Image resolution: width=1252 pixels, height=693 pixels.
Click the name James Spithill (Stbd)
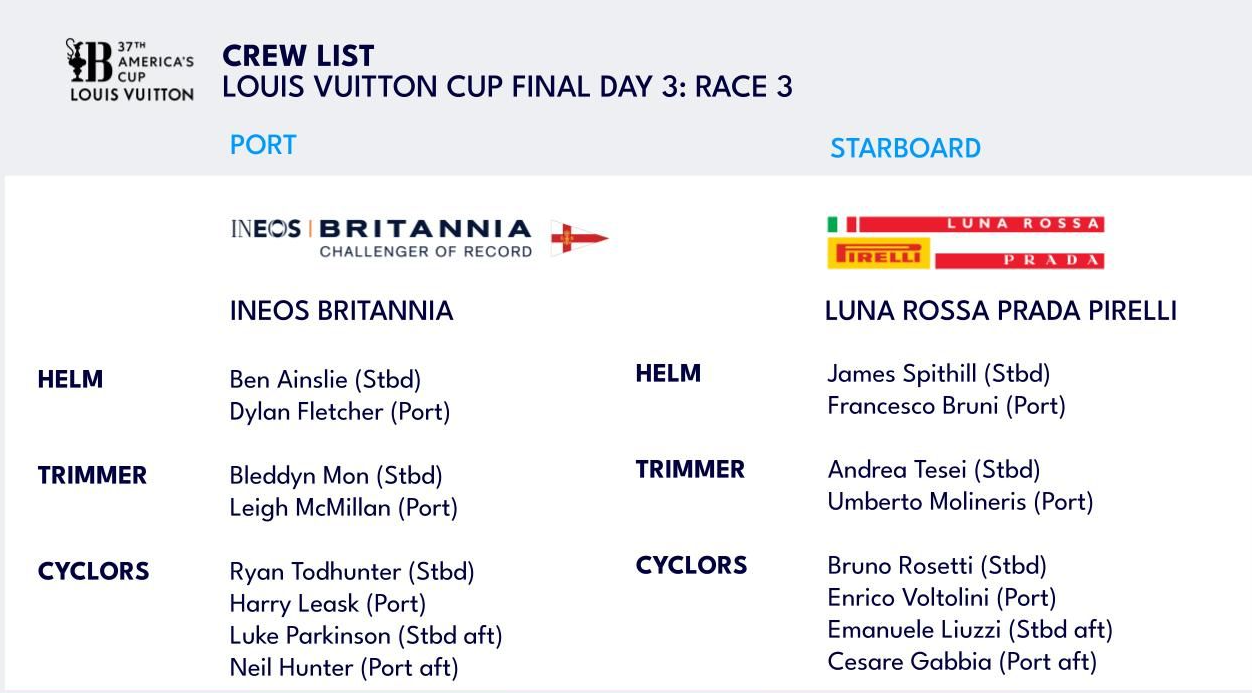(939, 374)
